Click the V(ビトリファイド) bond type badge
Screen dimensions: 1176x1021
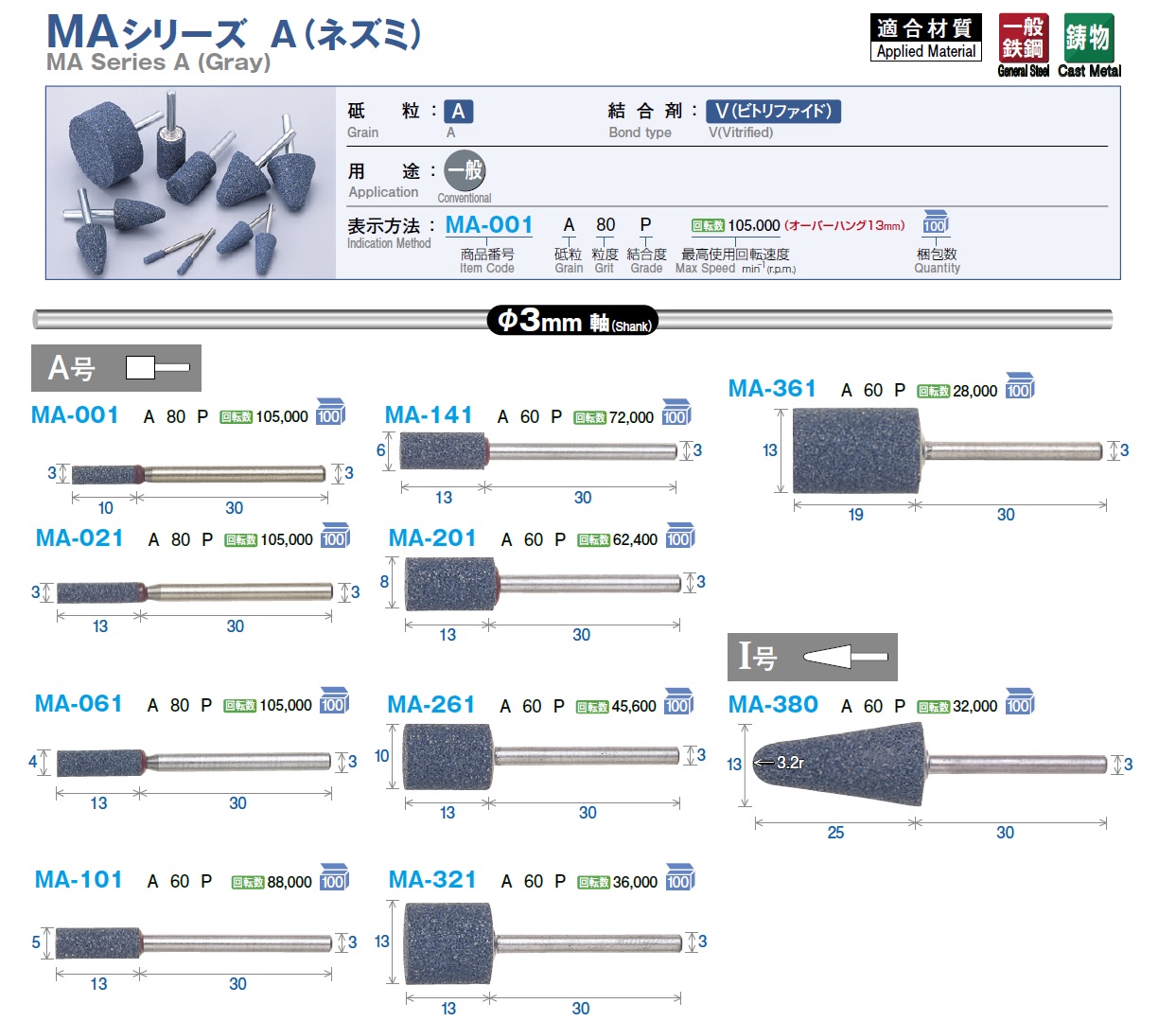(773, 112)
